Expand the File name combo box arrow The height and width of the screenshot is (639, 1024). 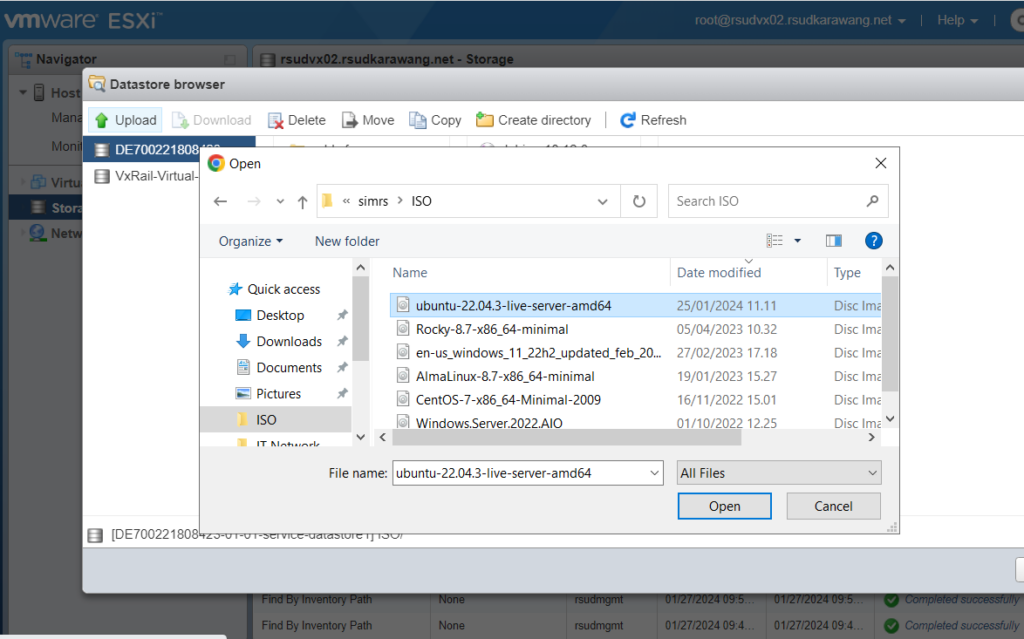pos(654,473)
